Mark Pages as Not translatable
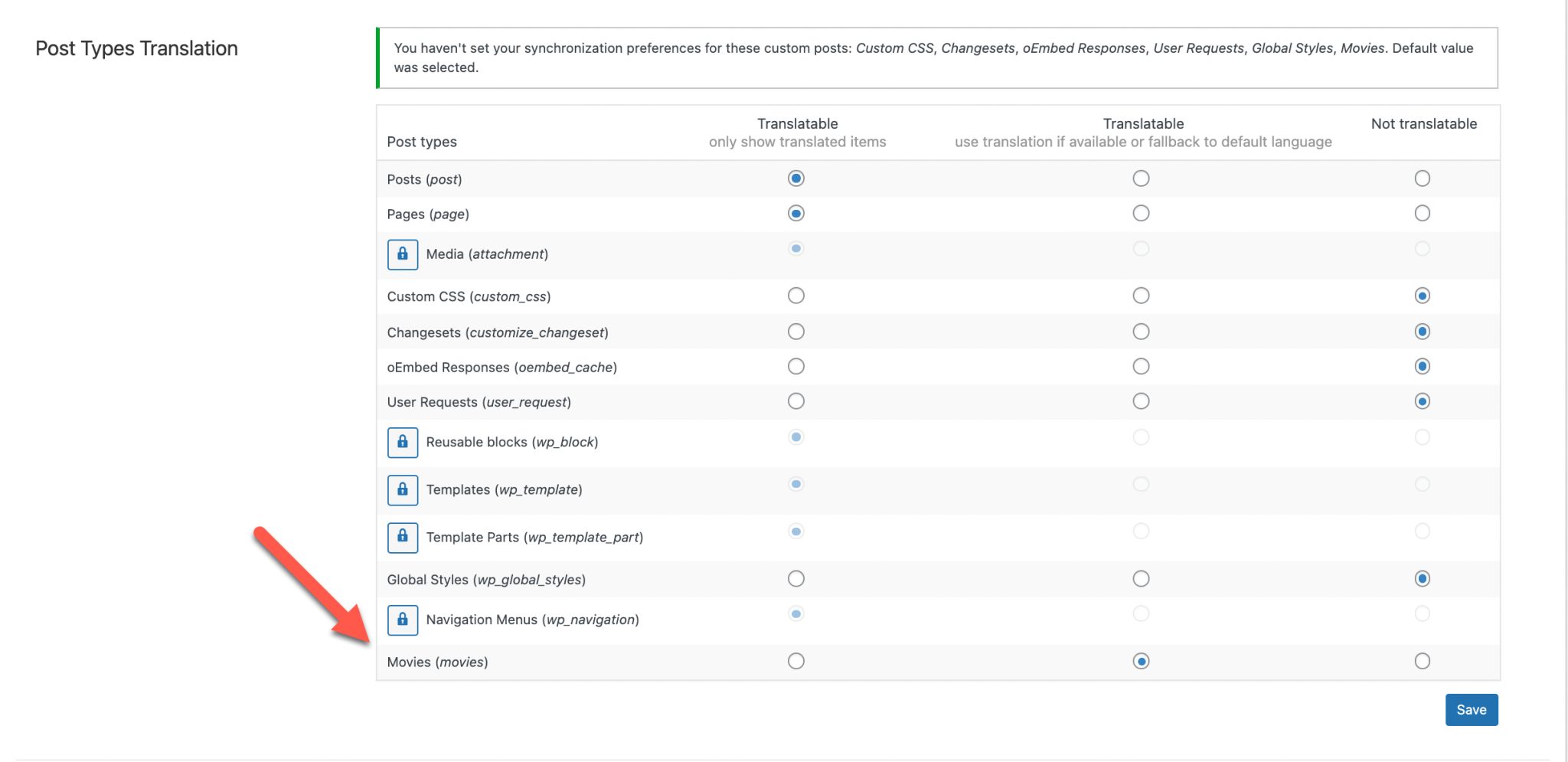The width and height of the screenshot is (1568, 762). [1423, 213]
